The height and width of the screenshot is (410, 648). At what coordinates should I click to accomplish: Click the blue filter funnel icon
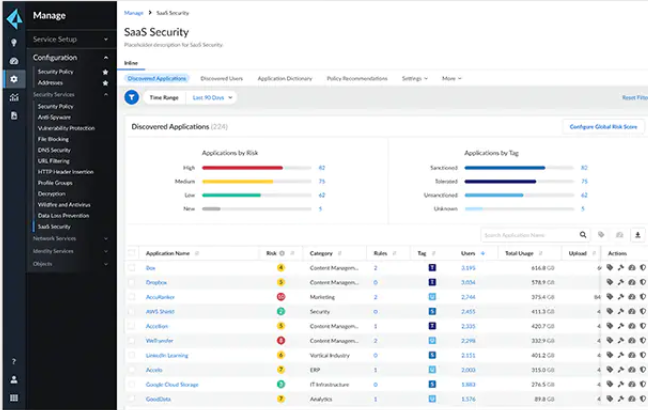(131, 98)
